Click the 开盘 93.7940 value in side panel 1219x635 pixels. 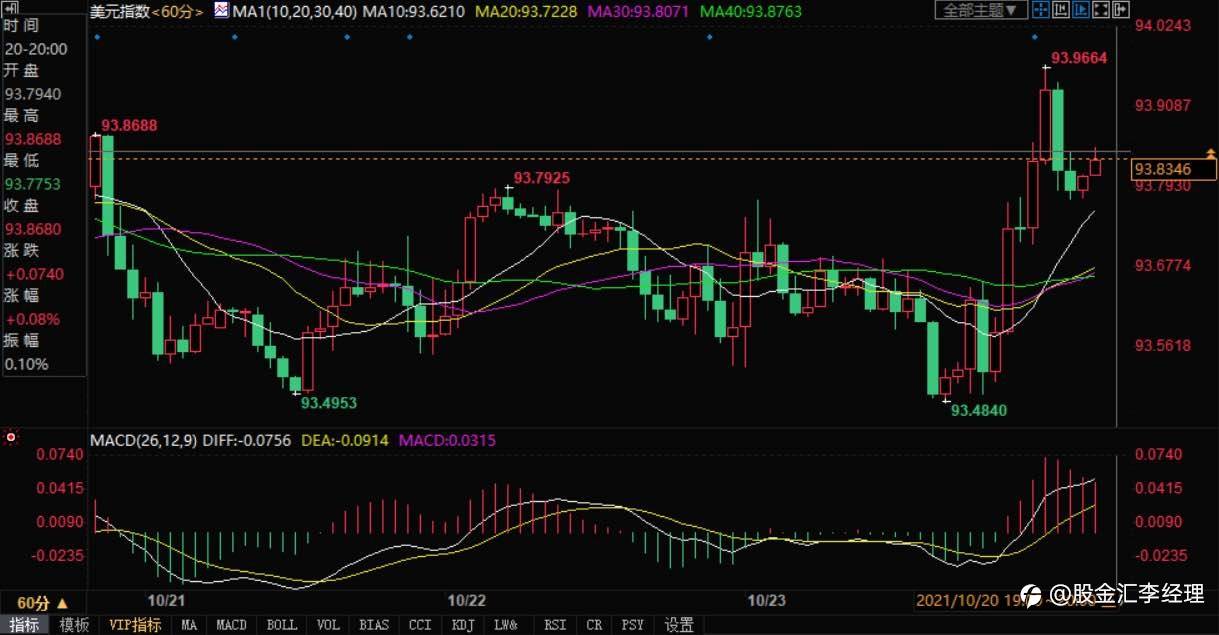point(33,94)
